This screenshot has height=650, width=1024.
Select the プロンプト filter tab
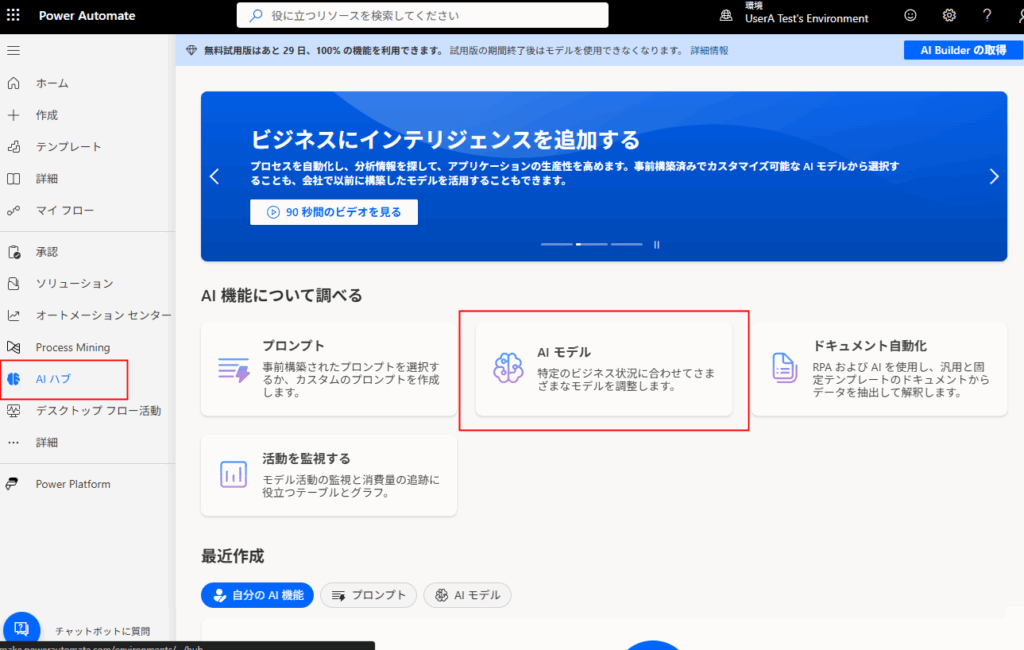pos(368,595)
